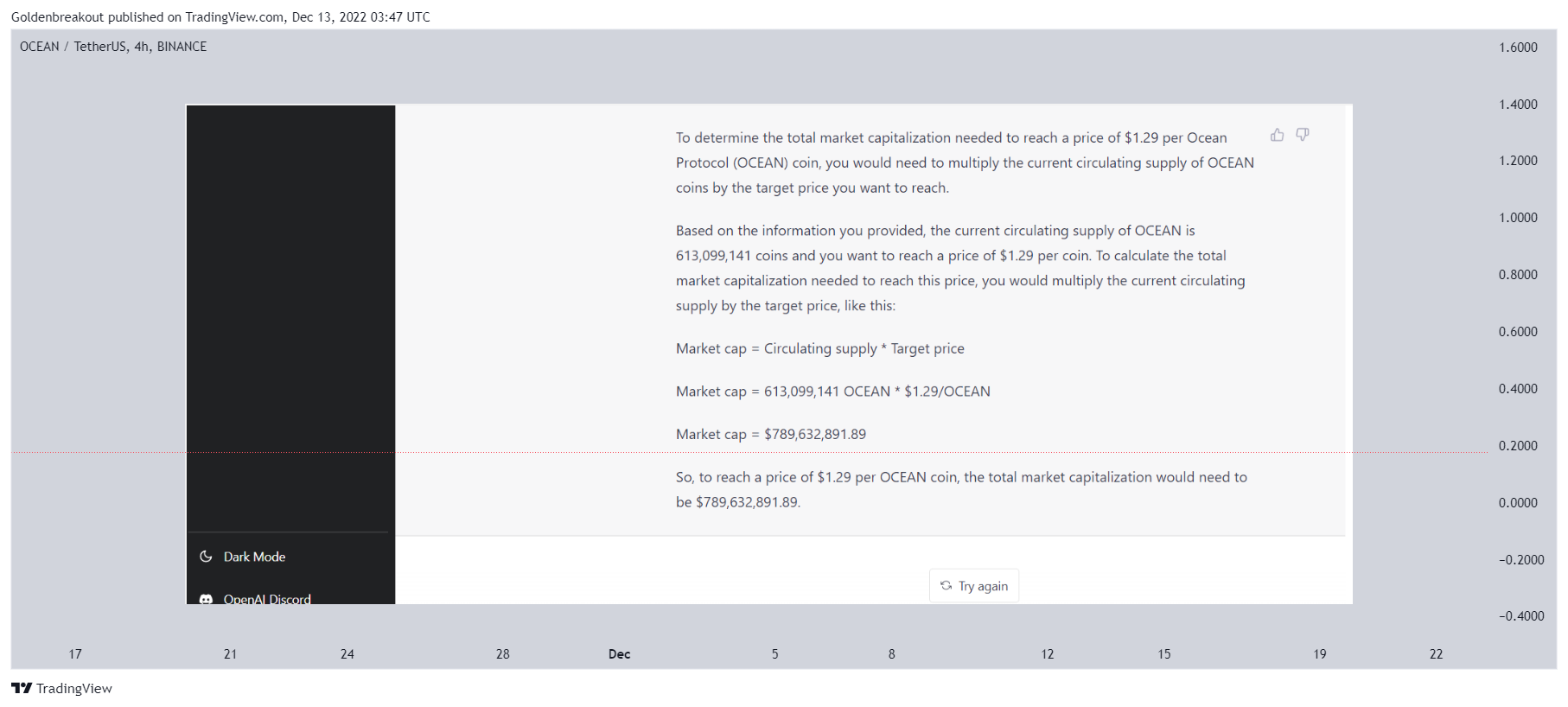Screen dimensions: 1568x707
Task: Click the thumbs up icon
Action: (1277, 135)
